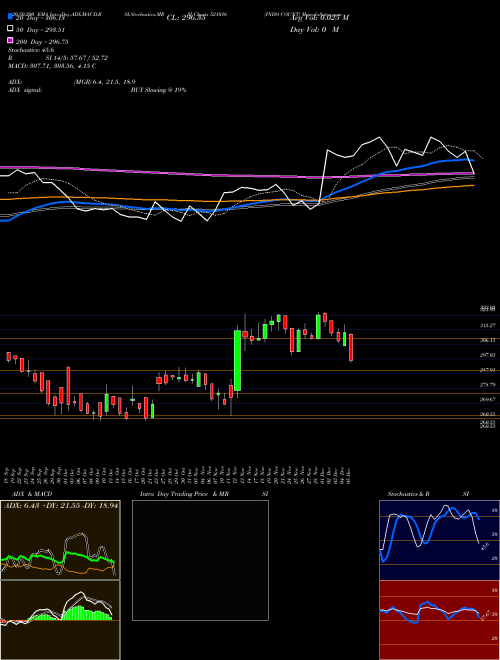Click the magenta 200 Day legend swatch

point(10,41)
